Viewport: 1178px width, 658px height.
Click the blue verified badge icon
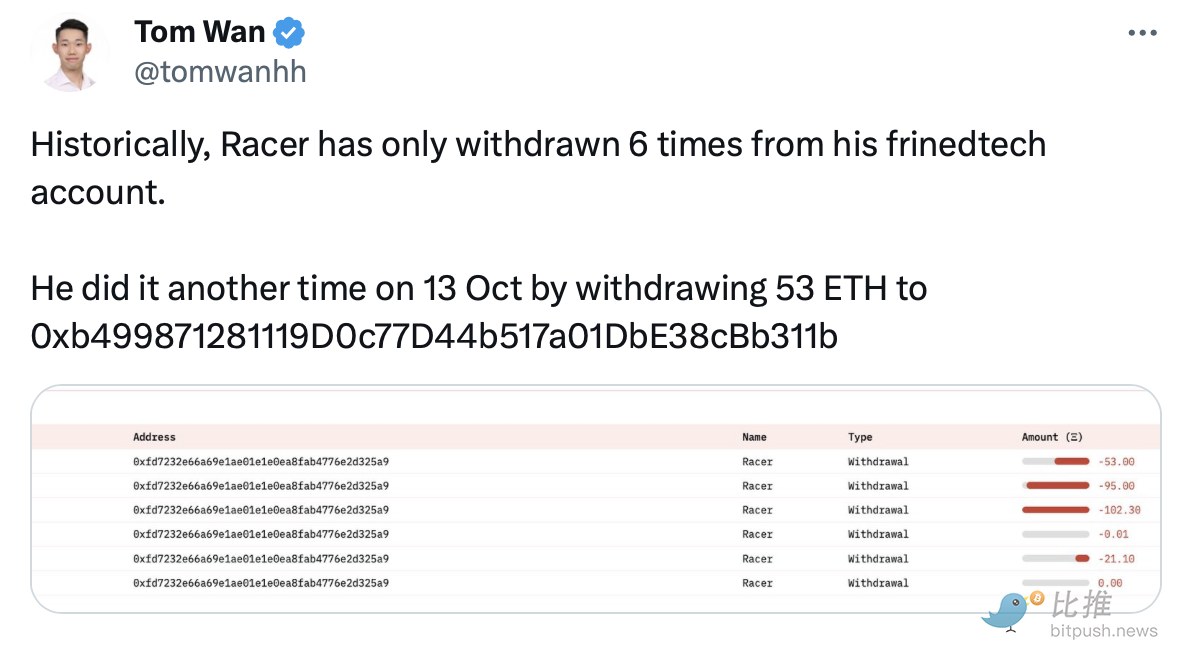point(289,33)
